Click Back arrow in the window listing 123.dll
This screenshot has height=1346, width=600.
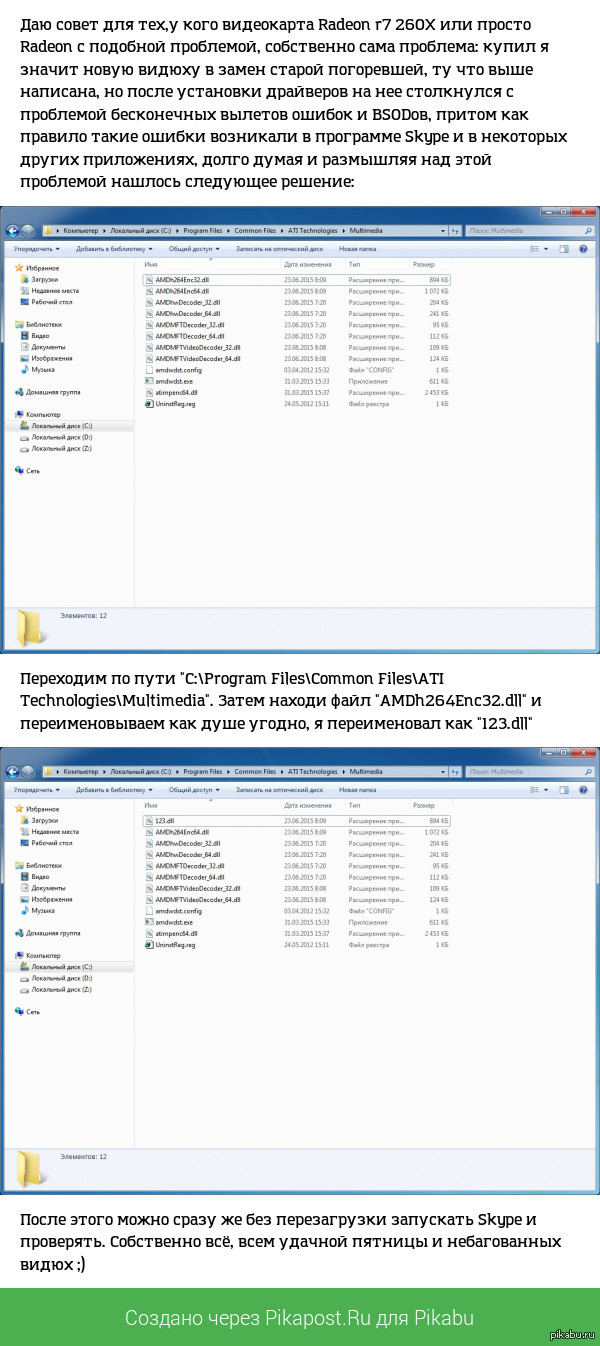13,772
